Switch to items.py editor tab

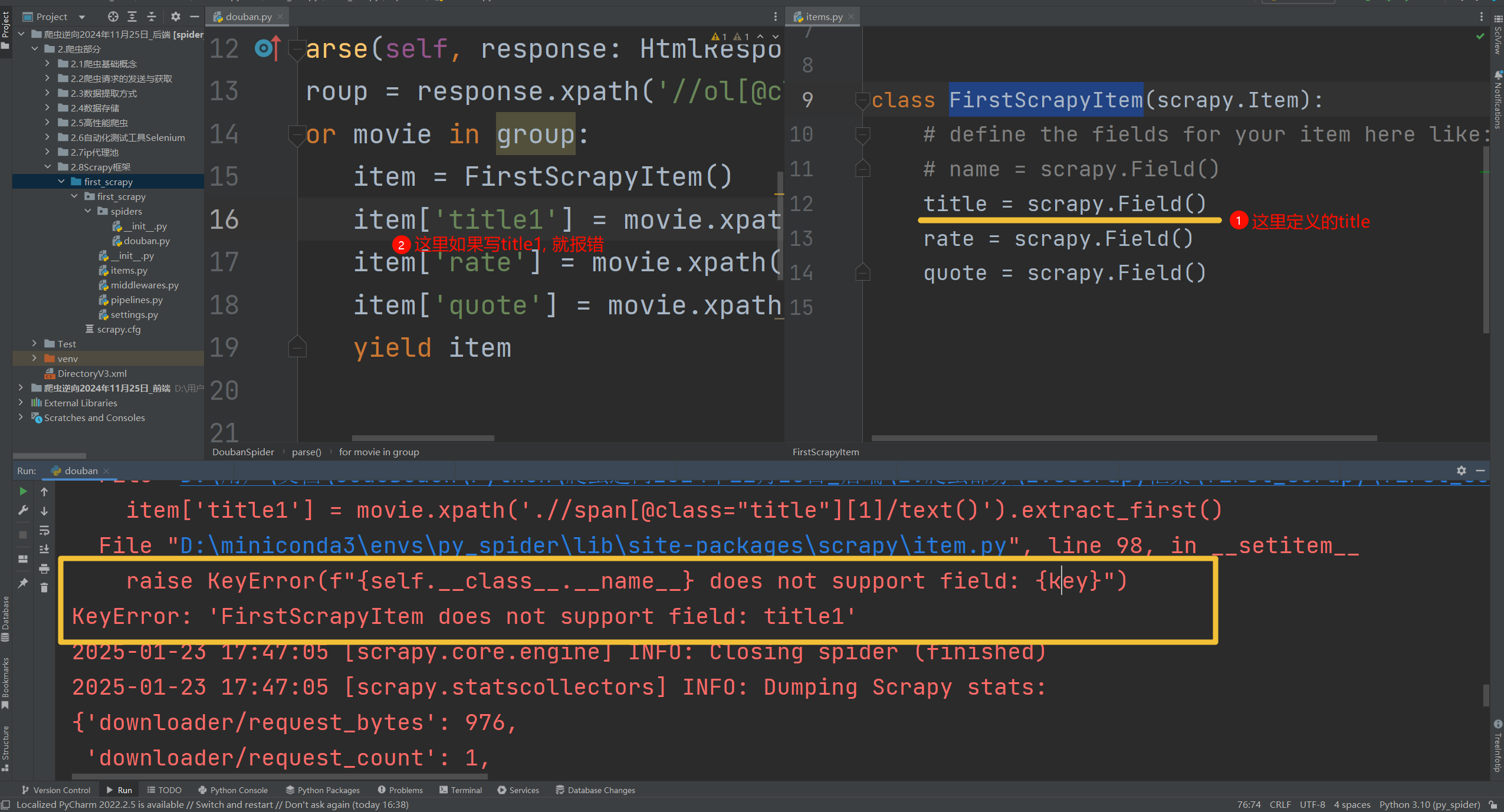click(x=823, y=17)
